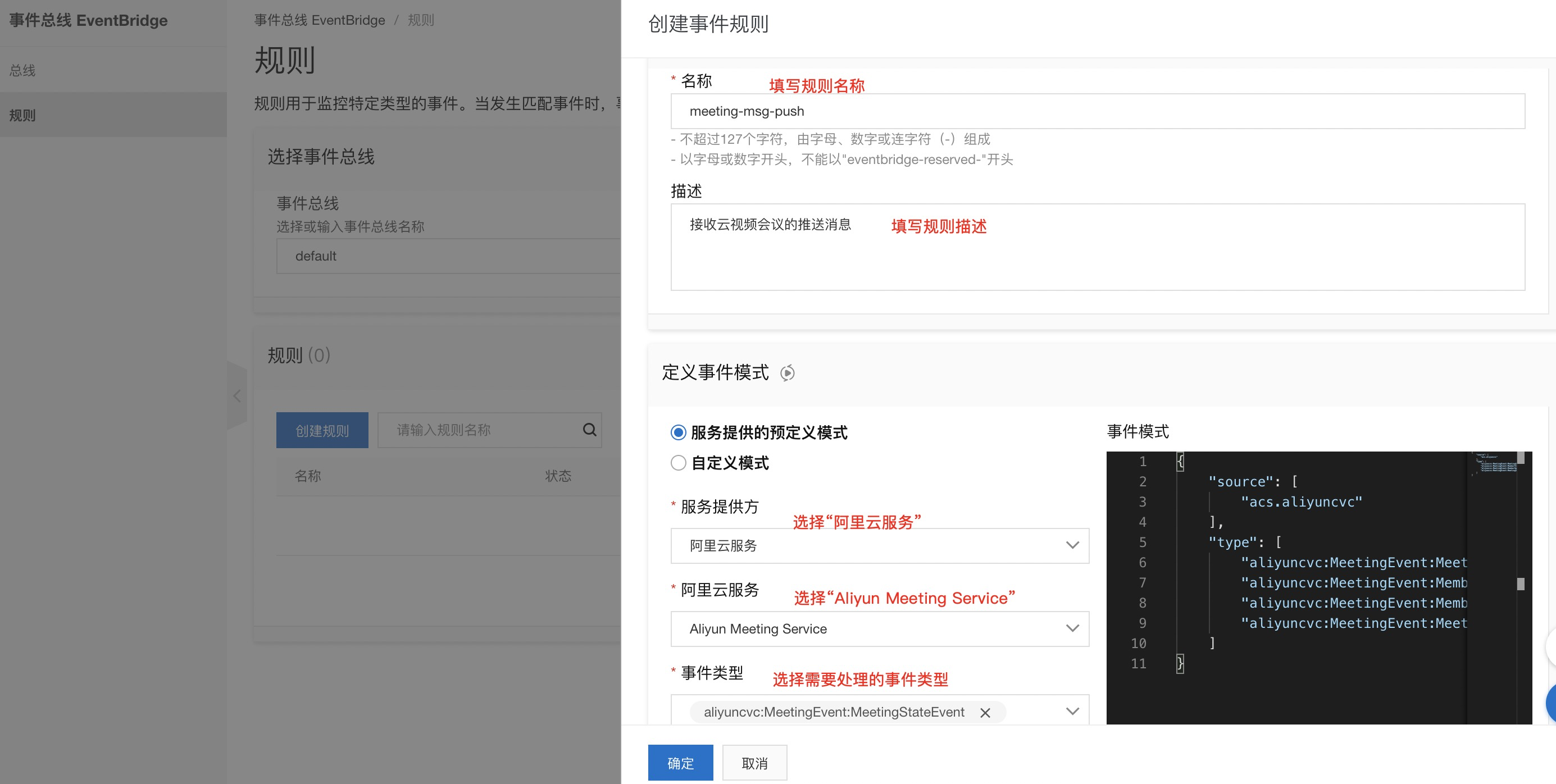Click the 创建规则 button
The width and height of the screenshot is (1556, 784).
pos(322,430)
